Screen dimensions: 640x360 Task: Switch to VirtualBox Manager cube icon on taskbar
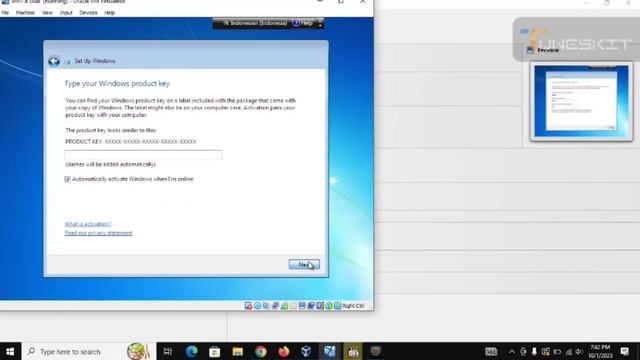(307, 351)
